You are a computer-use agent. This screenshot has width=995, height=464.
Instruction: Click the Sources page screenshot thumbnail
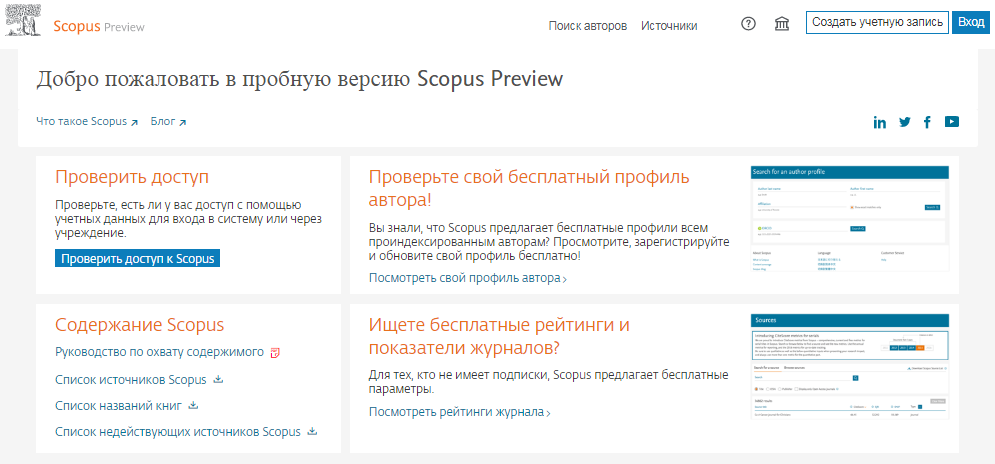pyautogui.click(x=850, y=366)
